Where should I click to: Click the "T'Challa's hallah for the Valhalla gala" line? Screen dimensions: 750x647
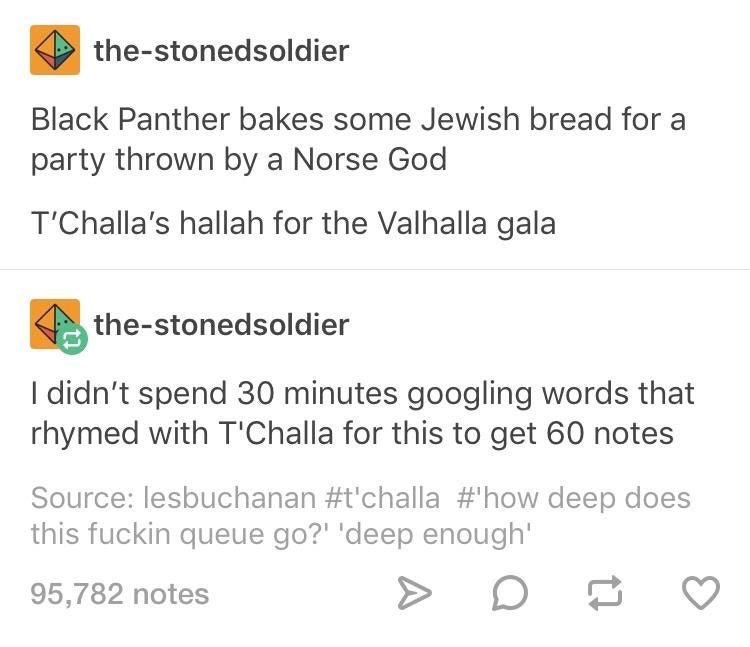tap(293, 223)
